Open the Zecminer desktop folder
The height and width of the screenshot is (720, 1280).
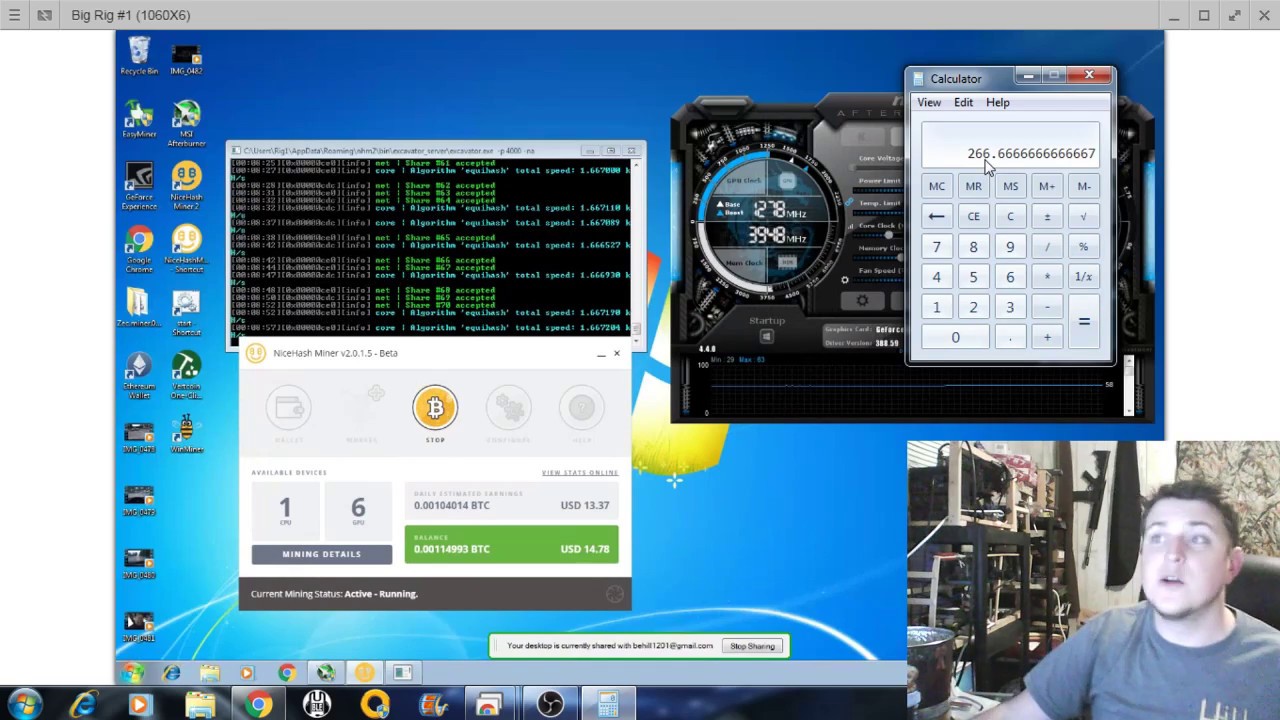point(139,308)
